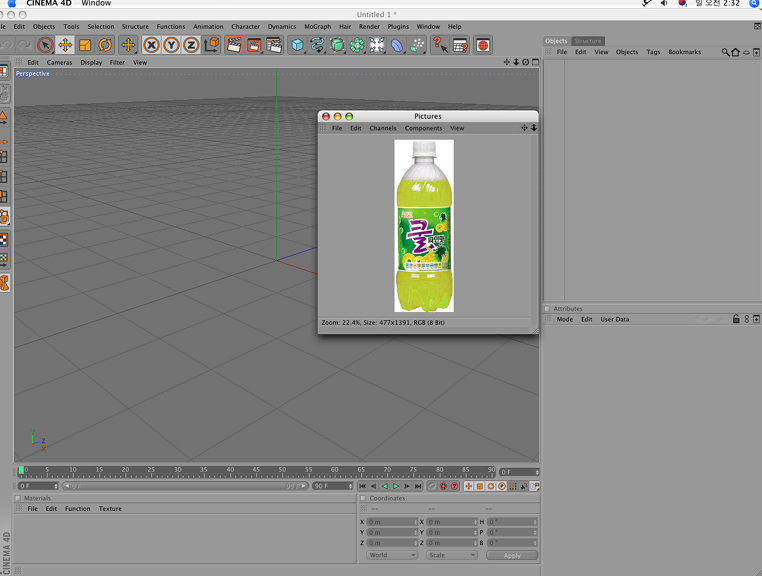Viewport: 762px width, 576px height.
Task: Click the Redo arrow in toolbar
Action: click(24, 45)
